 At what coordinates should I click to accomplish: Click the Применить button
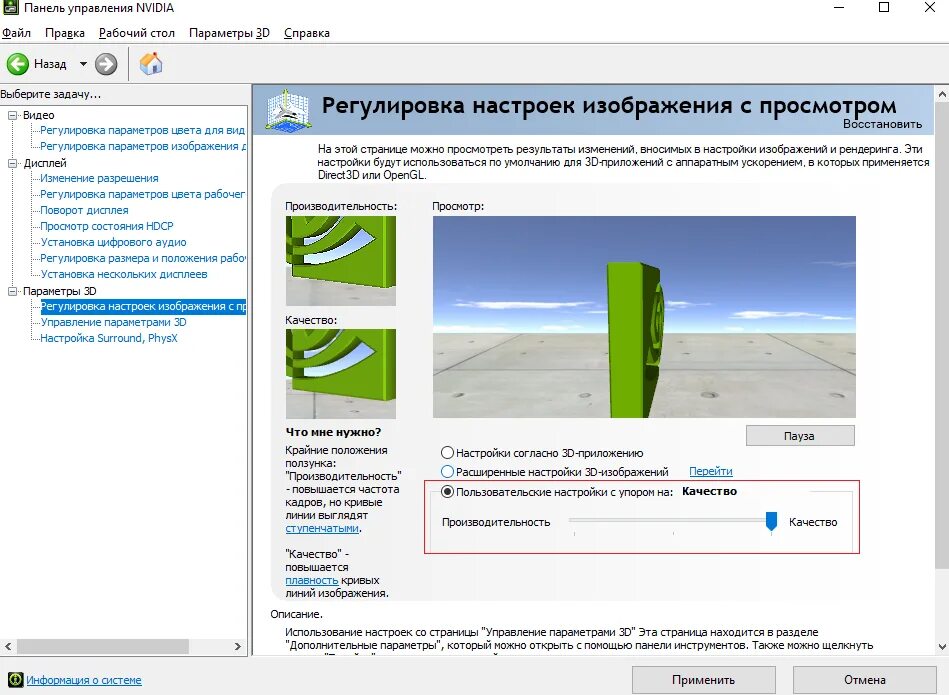[x=703, y=680]
